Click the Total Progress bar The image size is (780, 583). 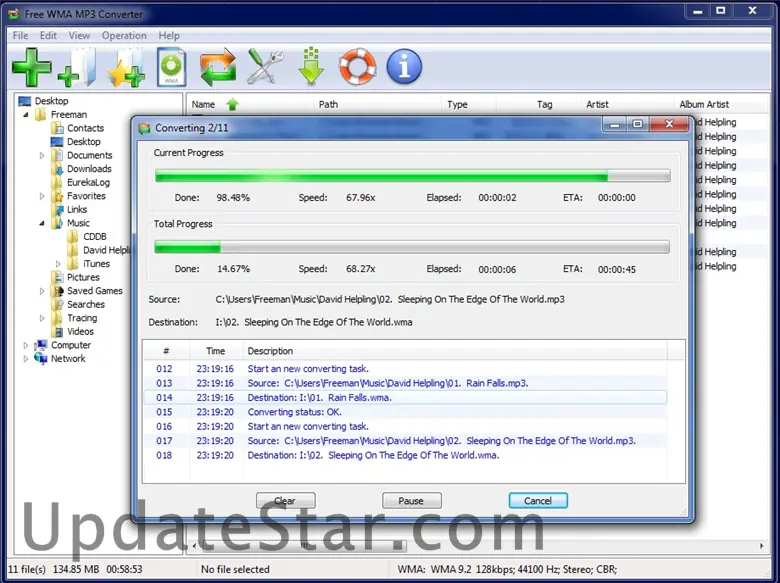coord(412,247)
